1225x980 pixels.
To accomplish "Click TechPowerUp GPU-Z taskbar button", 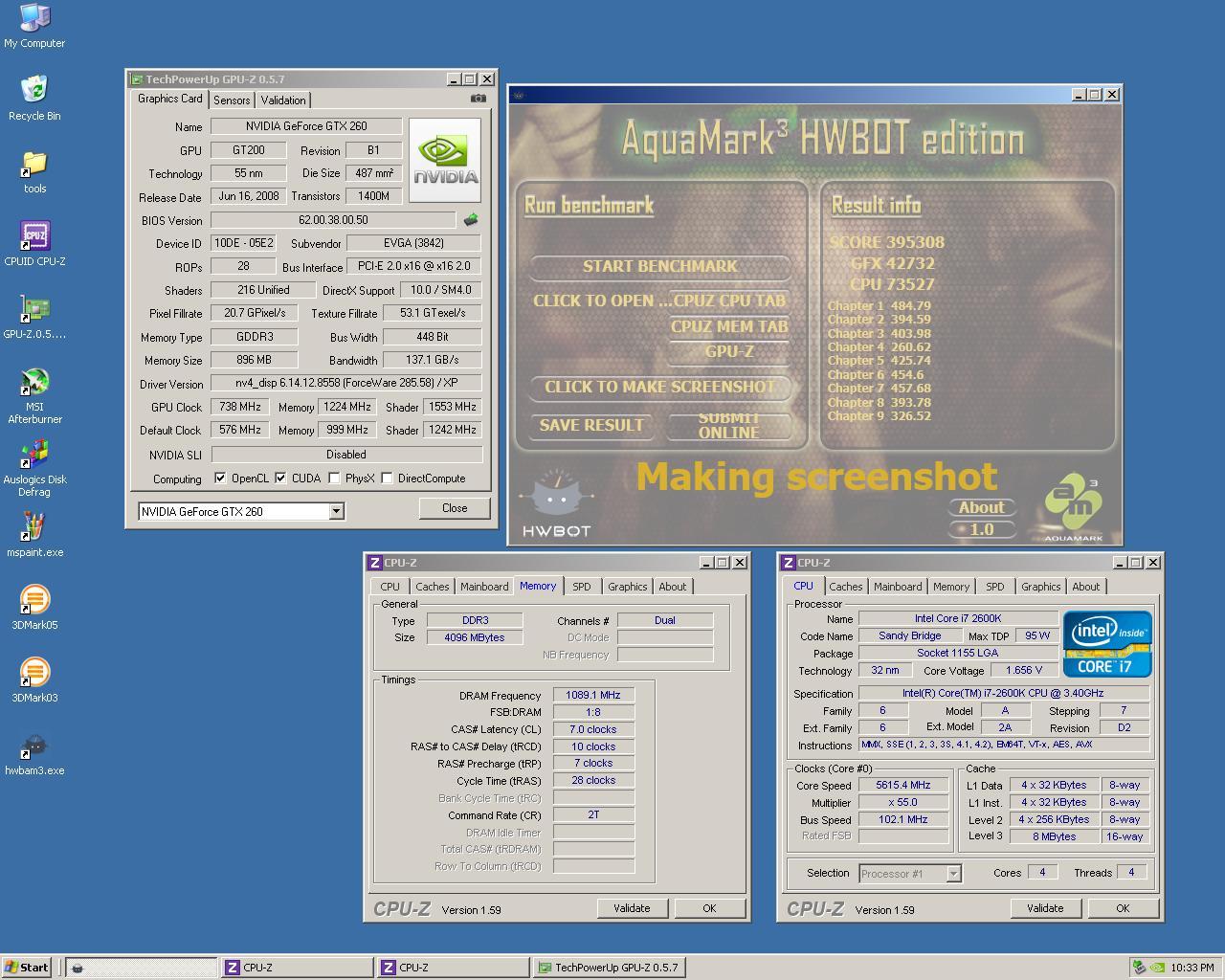I will point(608,968).
